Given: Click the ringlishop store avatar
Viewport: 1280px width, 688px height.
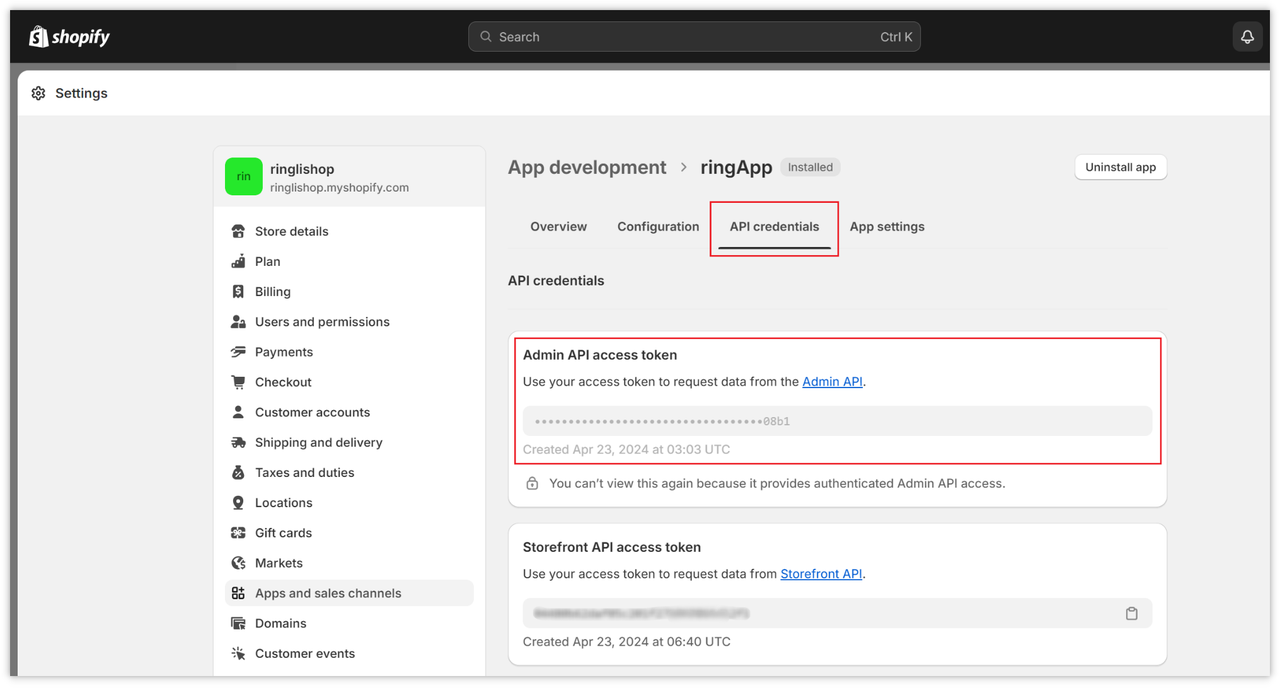Looking at the screenshot, I should [x=243, y=177].
